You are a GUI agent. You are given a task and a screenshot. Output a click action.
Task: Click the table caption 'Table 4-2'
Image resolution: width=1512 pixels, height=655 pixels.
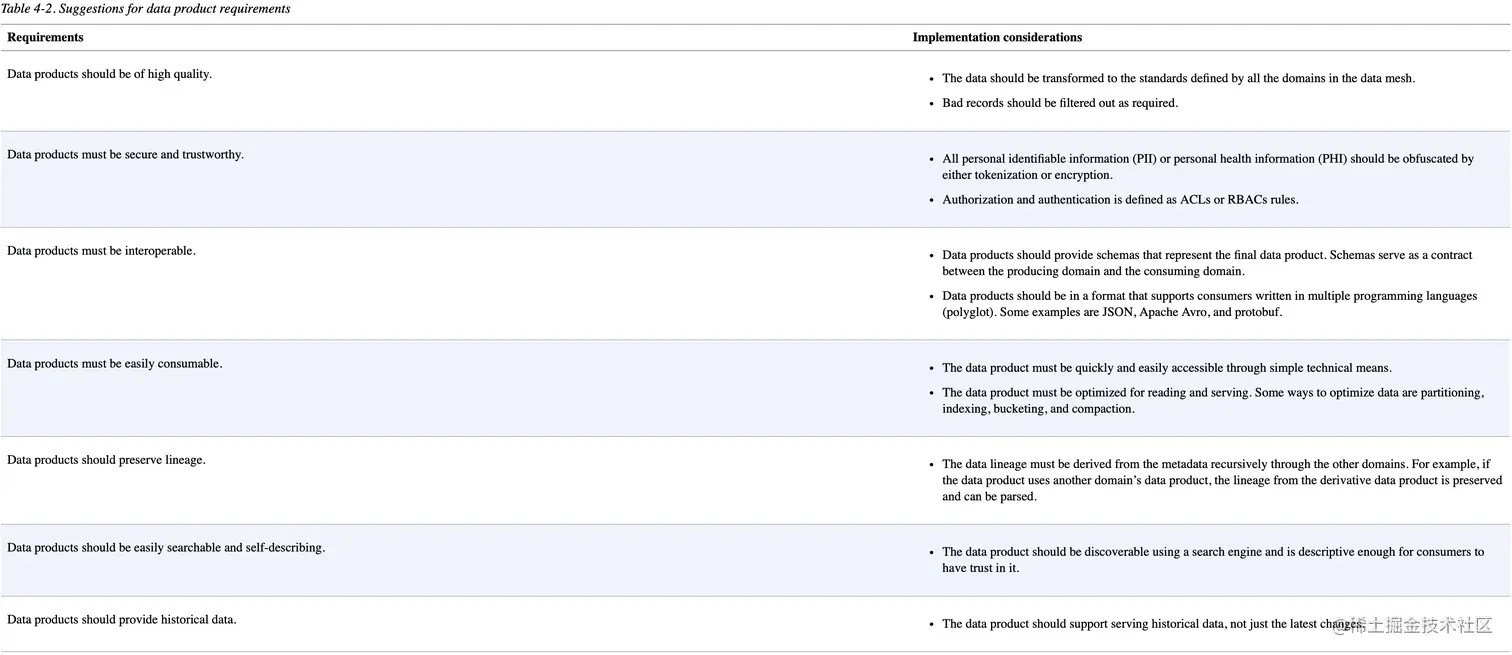pos(146,9)
